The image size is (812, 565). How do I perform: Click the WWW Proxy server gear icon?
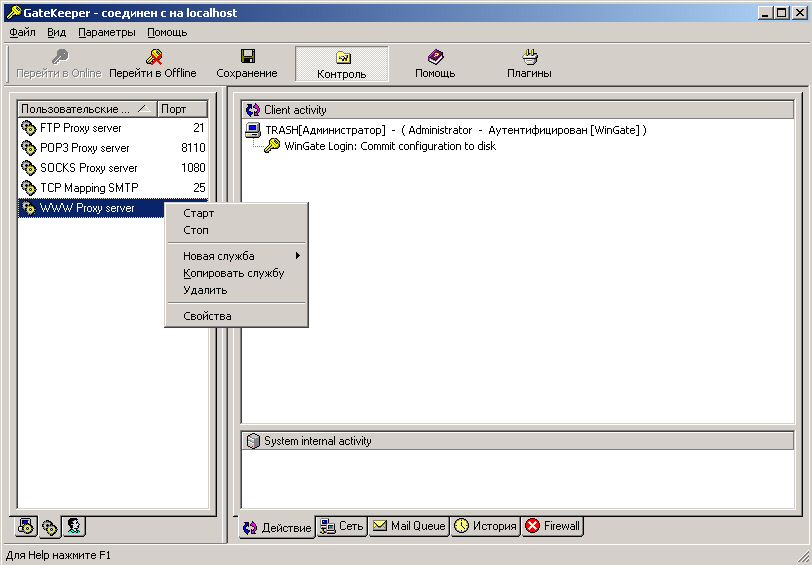point(28,208)
